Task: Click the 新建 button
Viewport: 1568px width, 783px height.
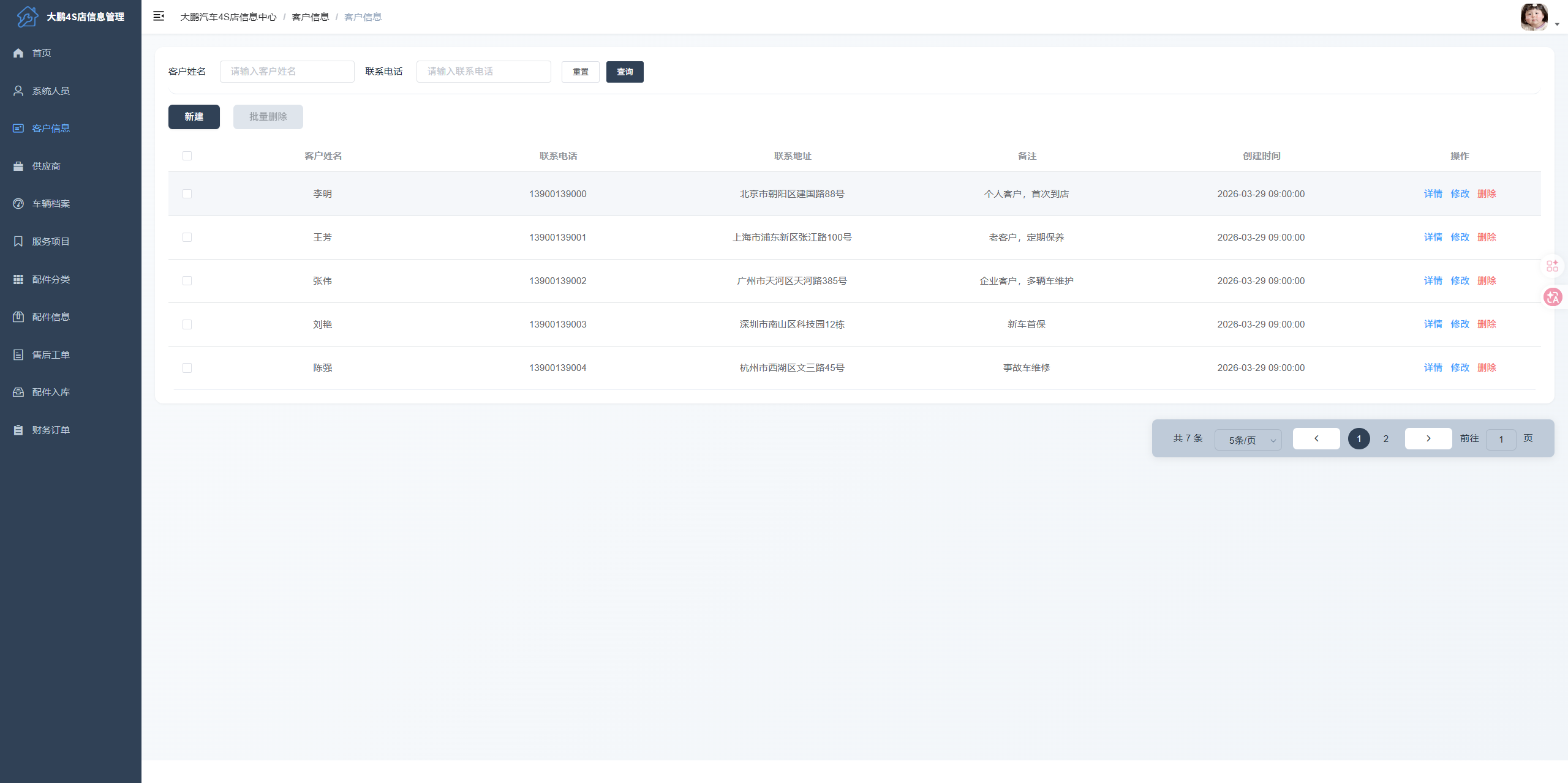Action: 194,117
